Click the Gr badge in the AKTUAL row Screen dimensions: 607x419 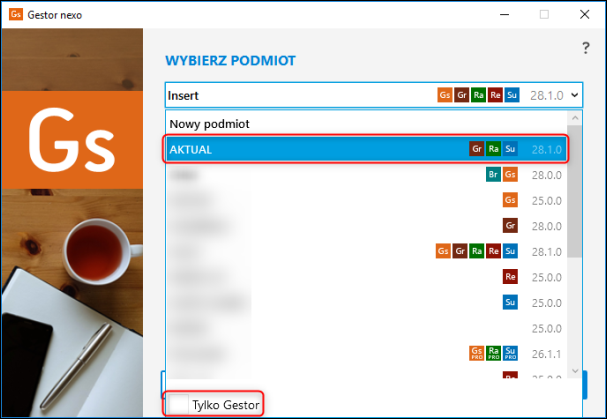click(477, 149)
